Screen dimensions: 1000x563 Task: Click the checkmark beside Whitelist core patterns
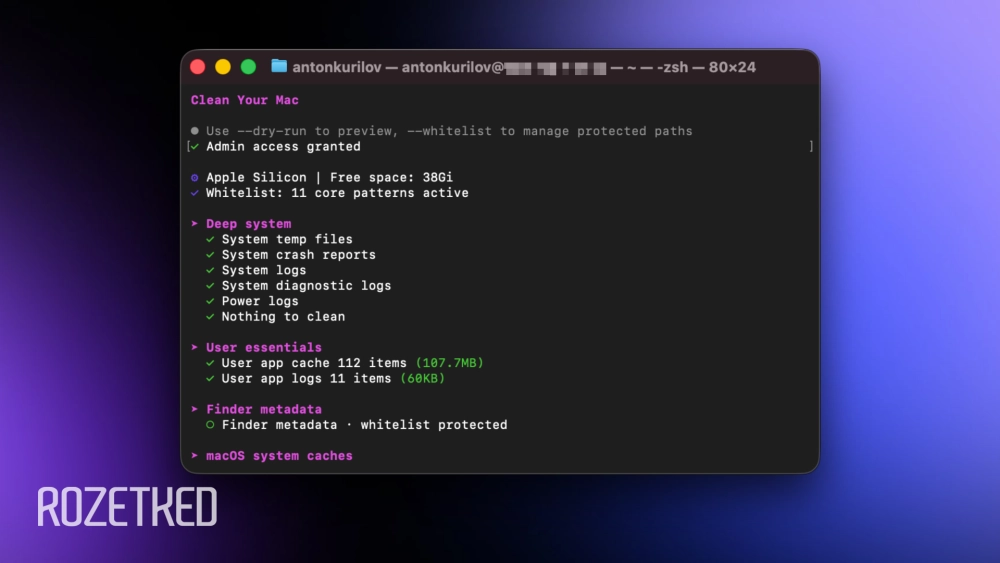(195, 193)
